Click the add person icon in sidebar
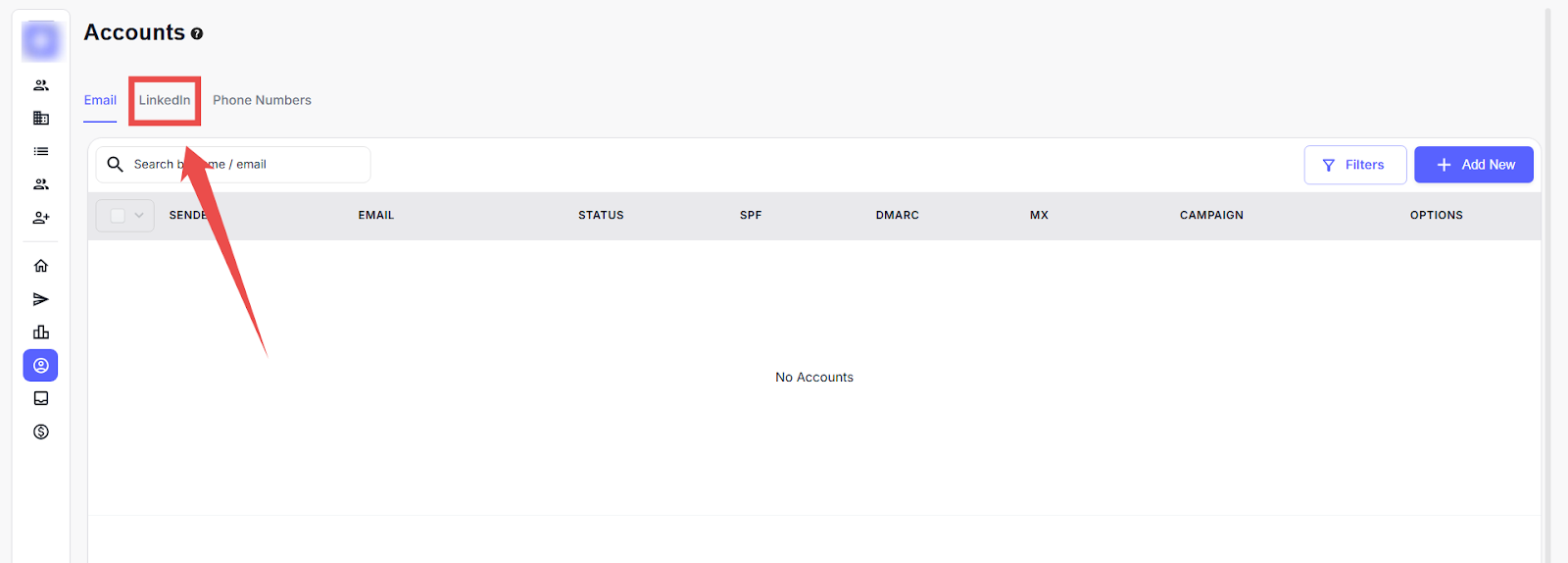 click(41, 218)
